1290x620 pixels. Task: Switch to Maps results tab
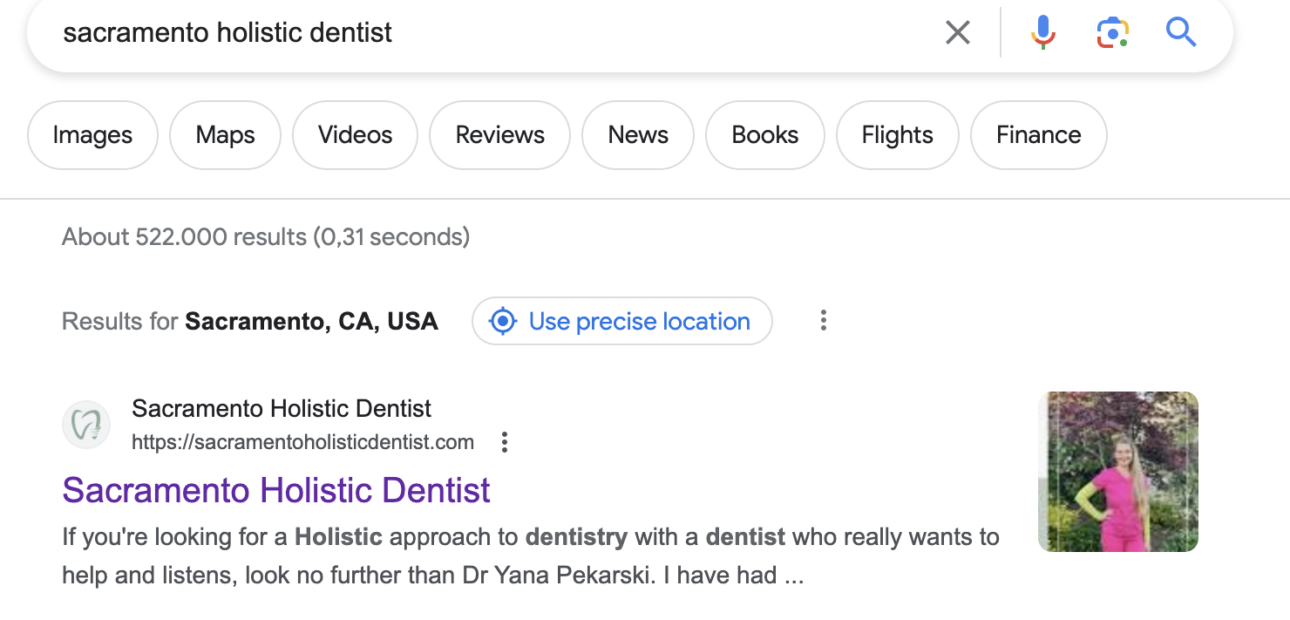coord(225,135)
